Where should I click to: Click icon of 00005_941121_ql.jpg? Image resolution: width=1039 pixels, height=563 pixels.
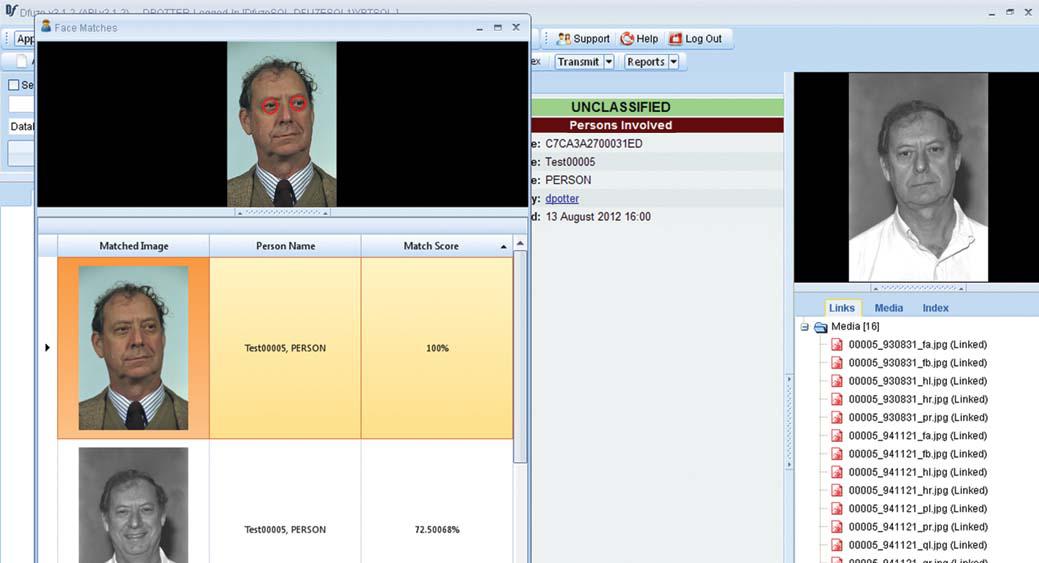[x=837, y=545]
